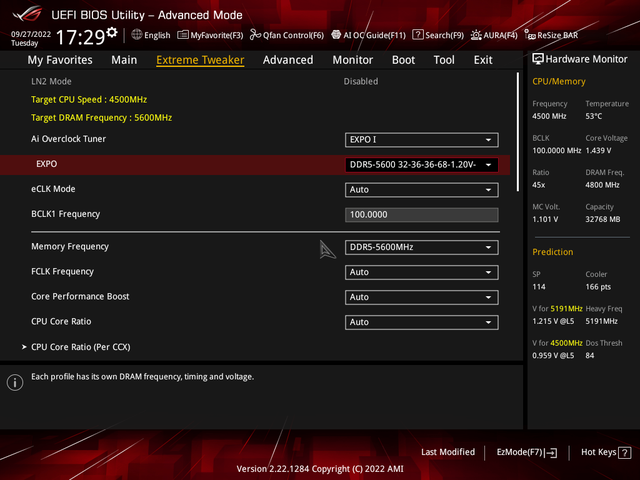Open MyFavorite(F3) list icon

point(182,35)
